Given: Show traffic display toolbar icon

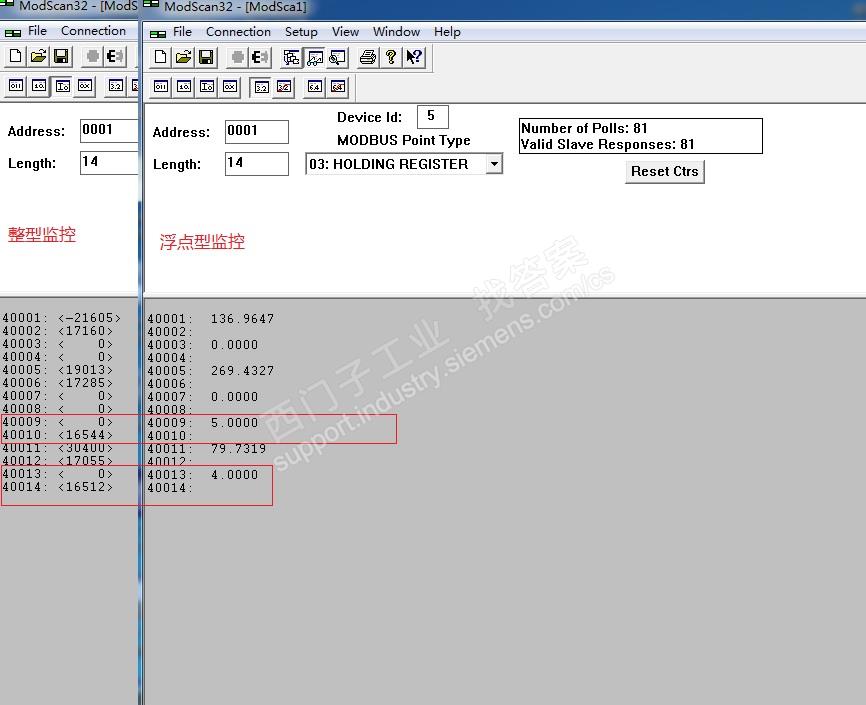Looking at the screenshot, I should 314,57.
